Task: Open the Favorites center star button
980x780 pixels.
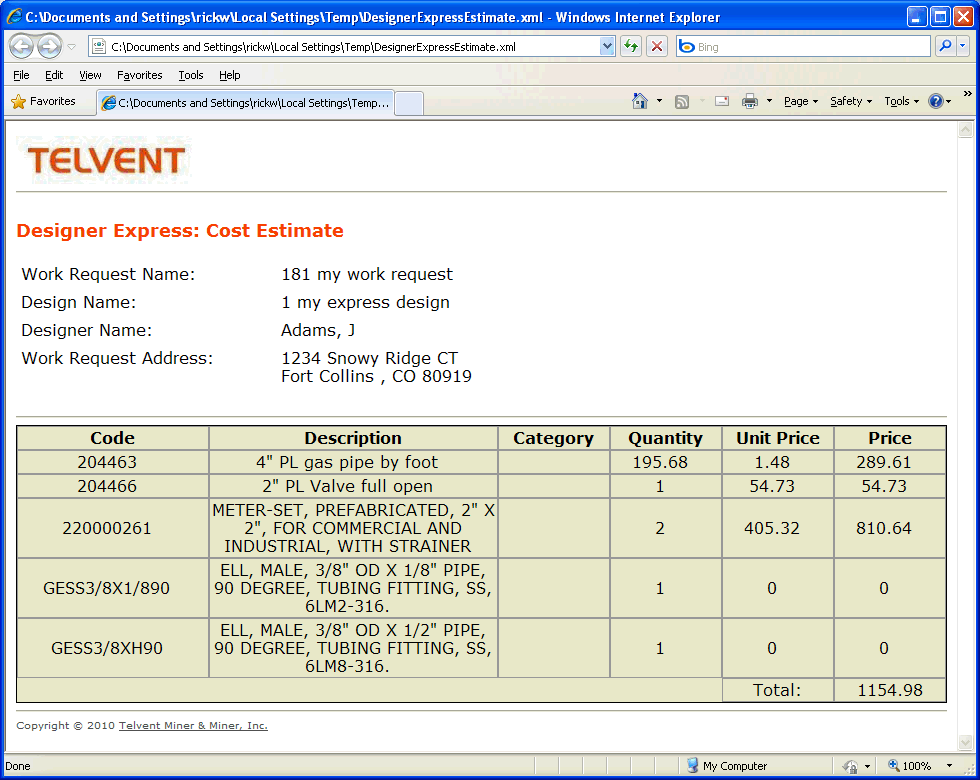Action: [x=43, y=101]
